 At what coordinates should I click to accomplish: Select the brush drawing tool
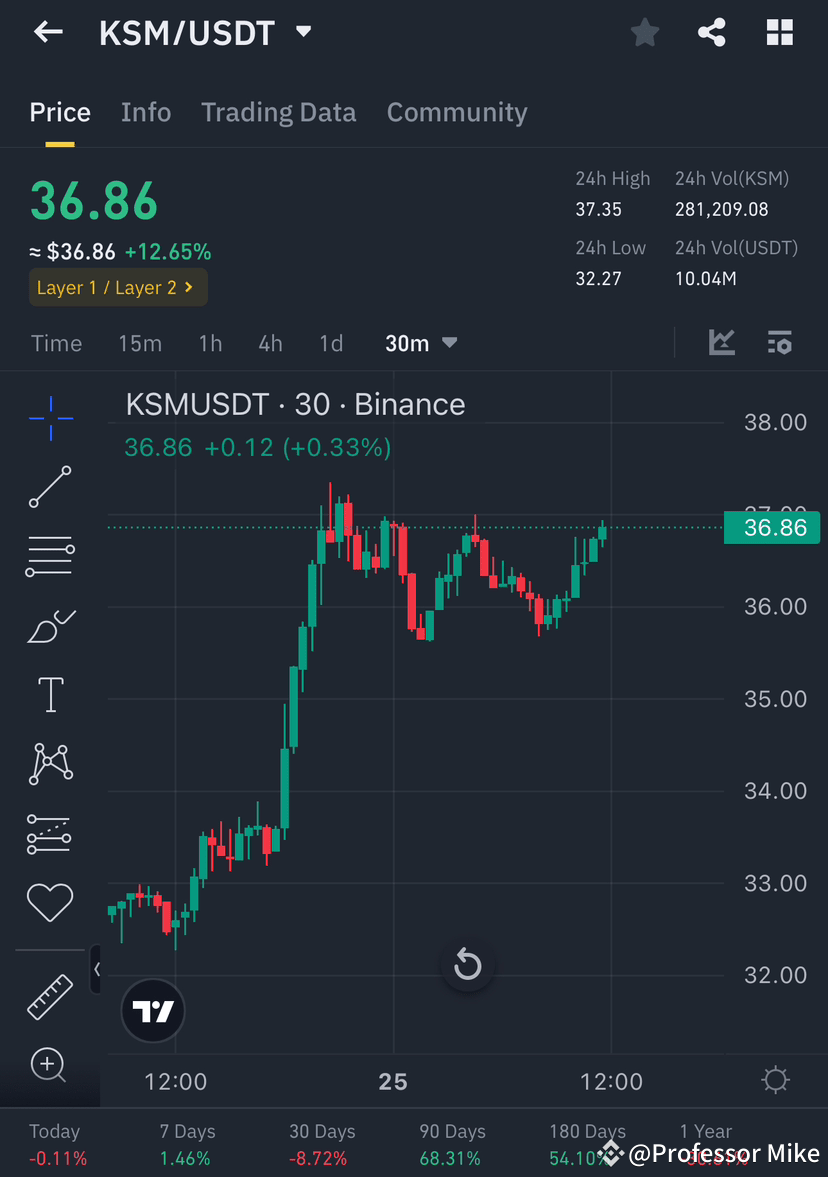(x=50, y=625)
